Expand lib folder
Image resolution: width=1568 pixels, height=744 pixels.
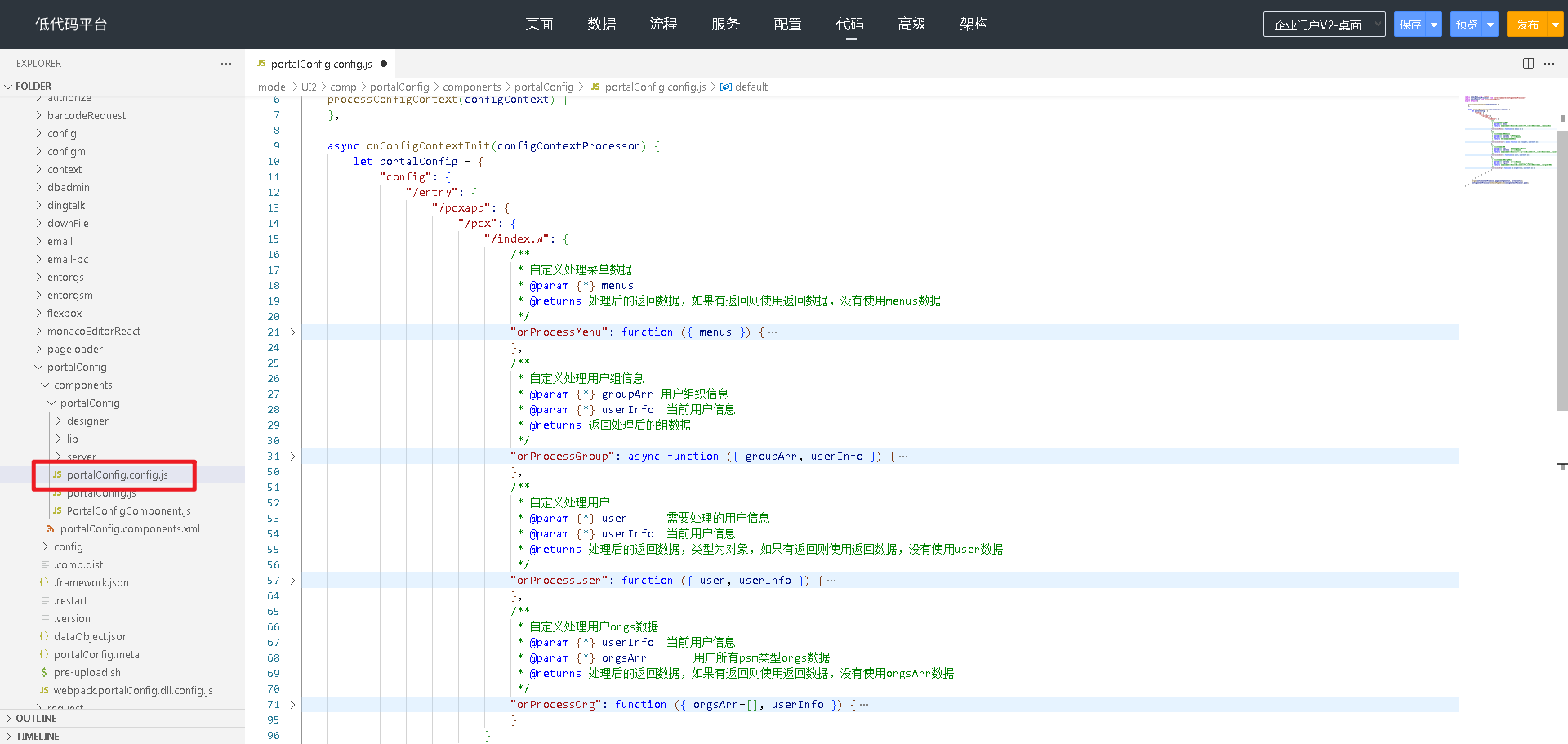coord(73,439)
